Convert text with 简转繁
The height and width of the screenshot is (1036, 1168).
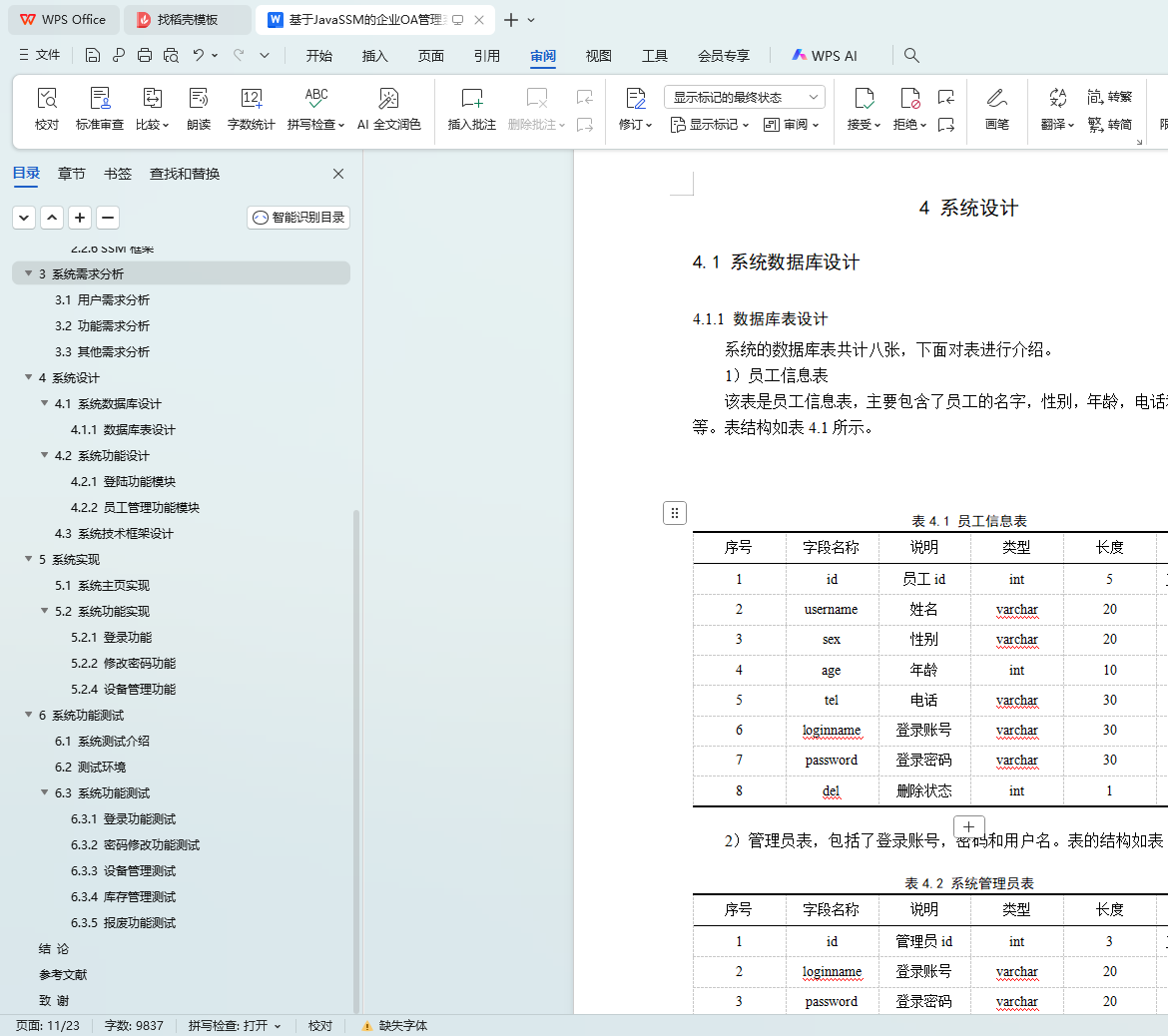click(x=1110, y=97)
